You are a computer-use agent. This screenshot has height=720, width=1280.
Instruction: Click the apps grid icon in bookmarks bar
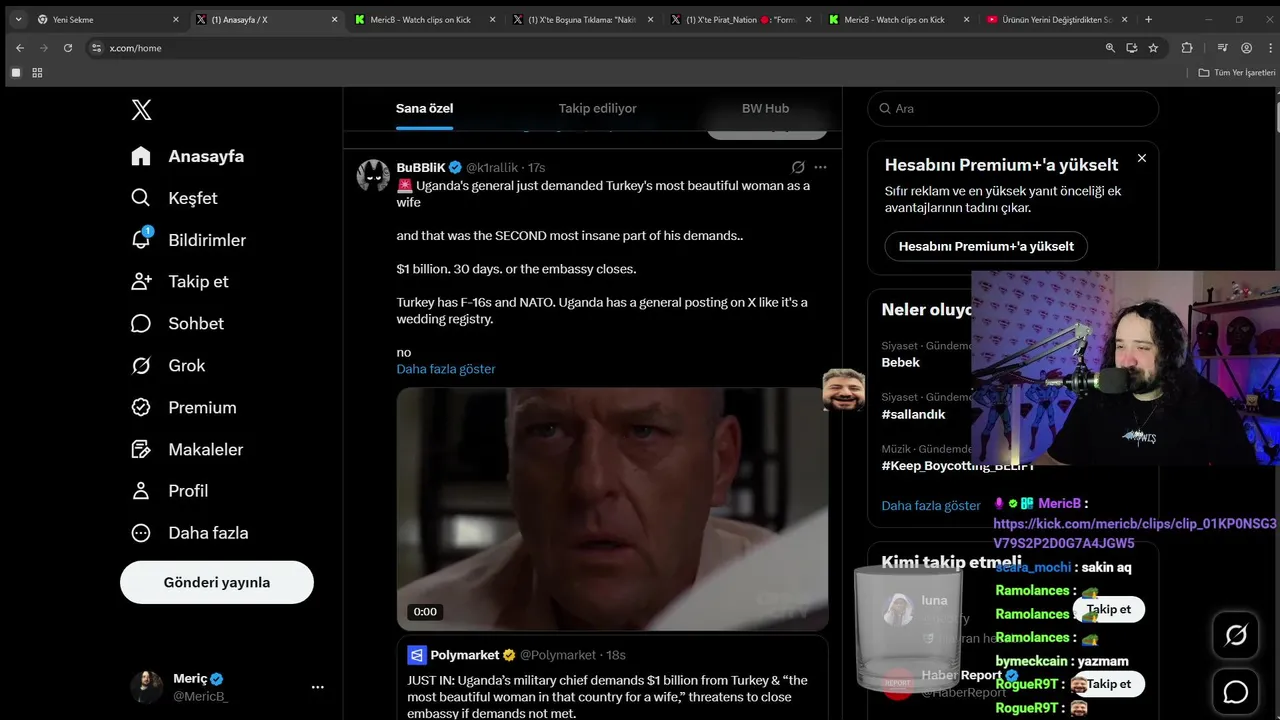click(37, 73)
